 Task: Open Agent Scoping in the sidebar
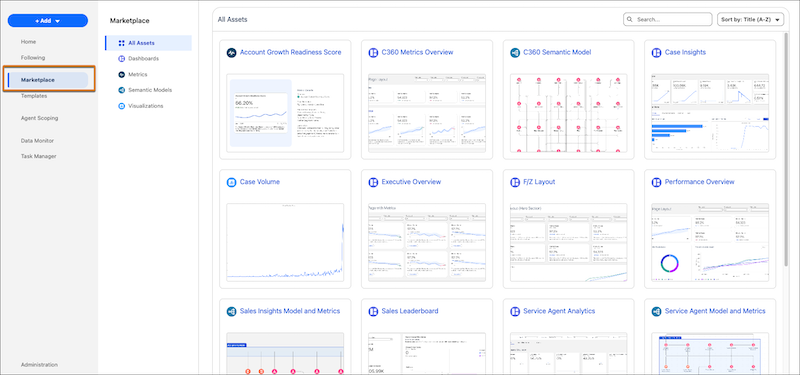tap(39, 118)
